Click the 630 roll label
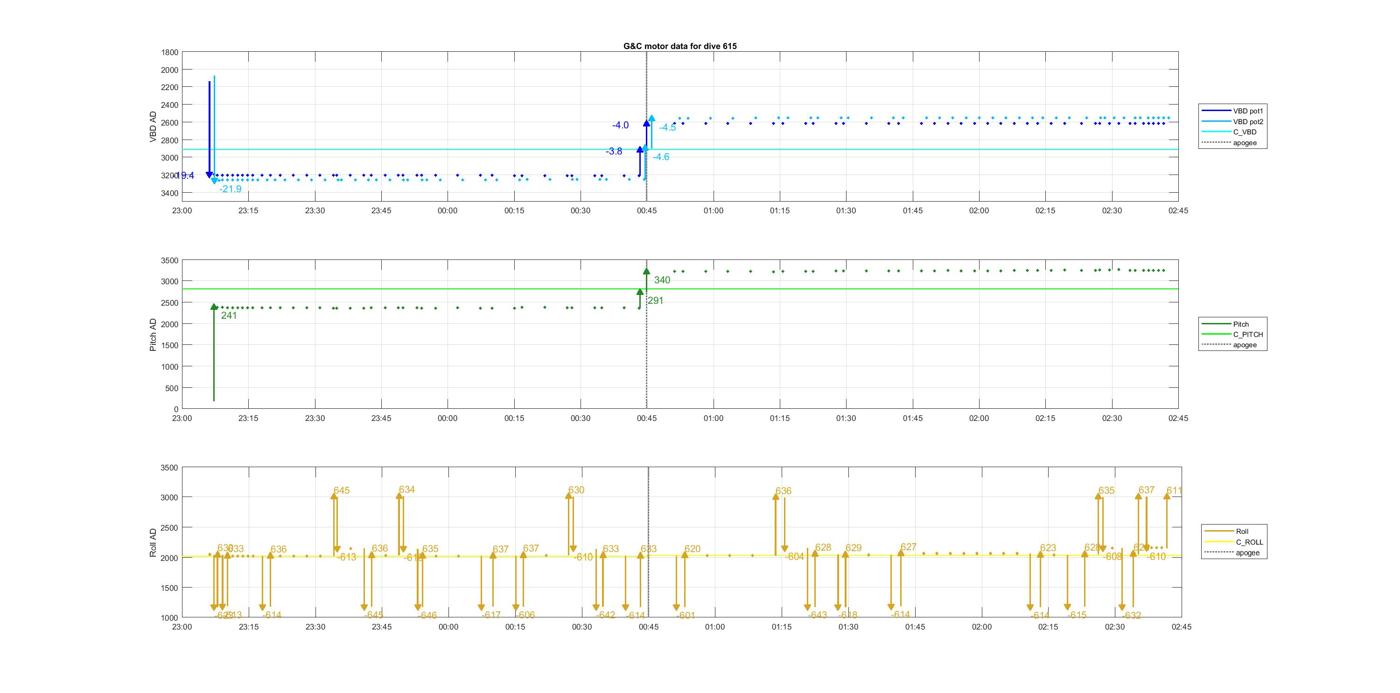Screen dimensions: 1400x693 [576, 490]
